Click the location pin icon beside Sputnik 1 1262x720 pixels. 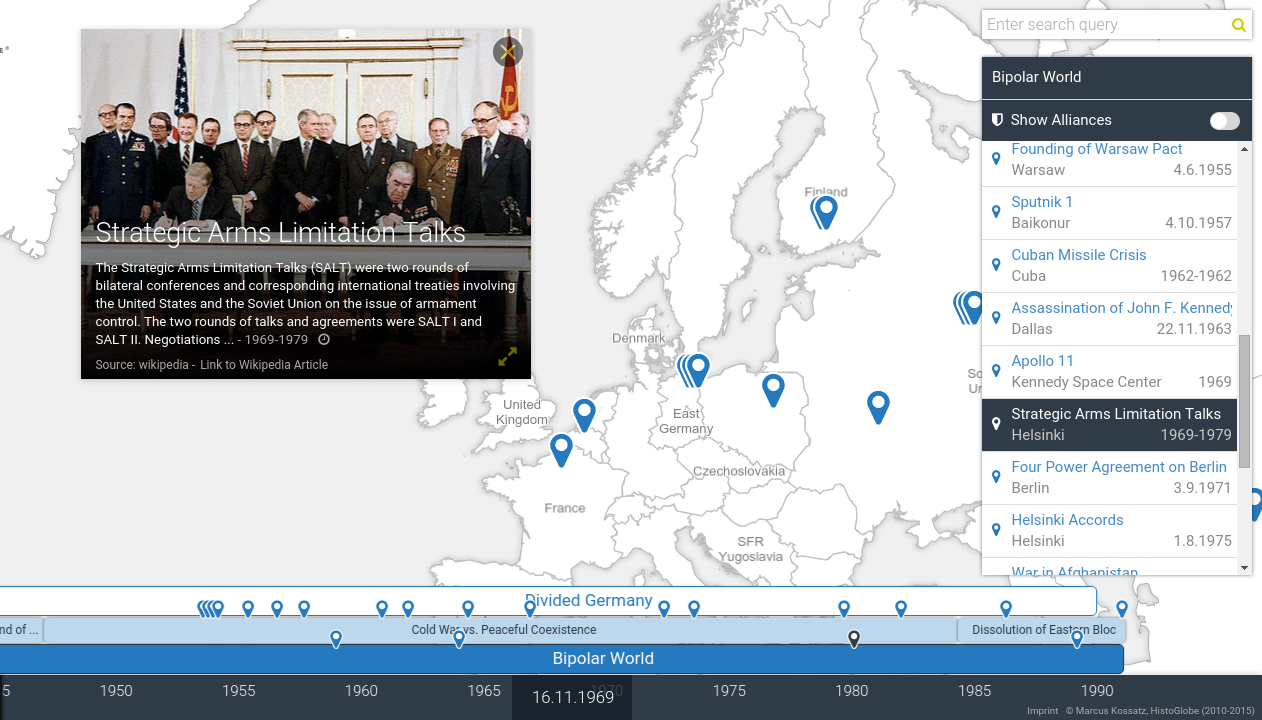(x=996, y=212)
